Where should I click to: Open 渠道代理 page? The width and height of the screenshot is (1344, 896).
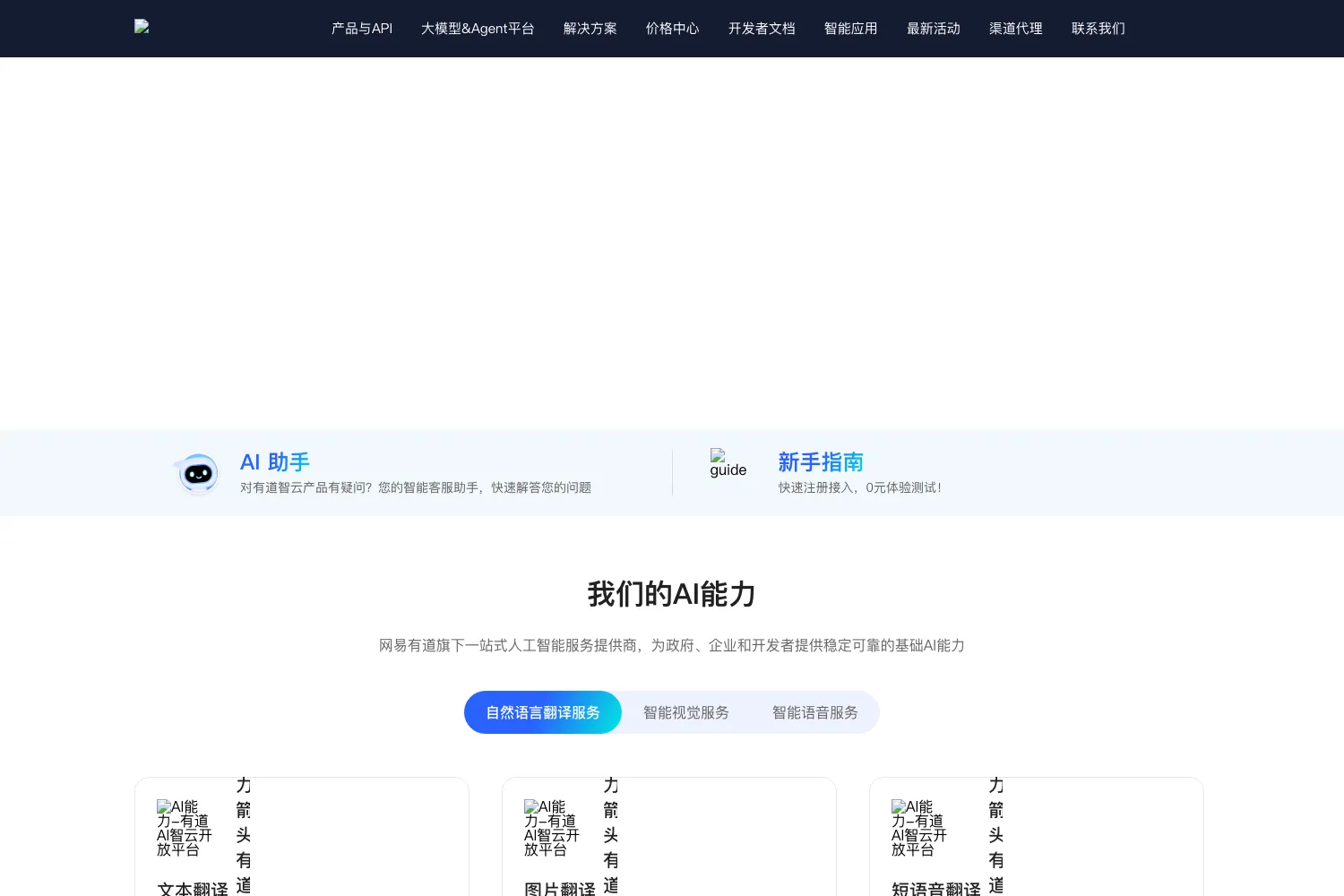[1016, 29]
